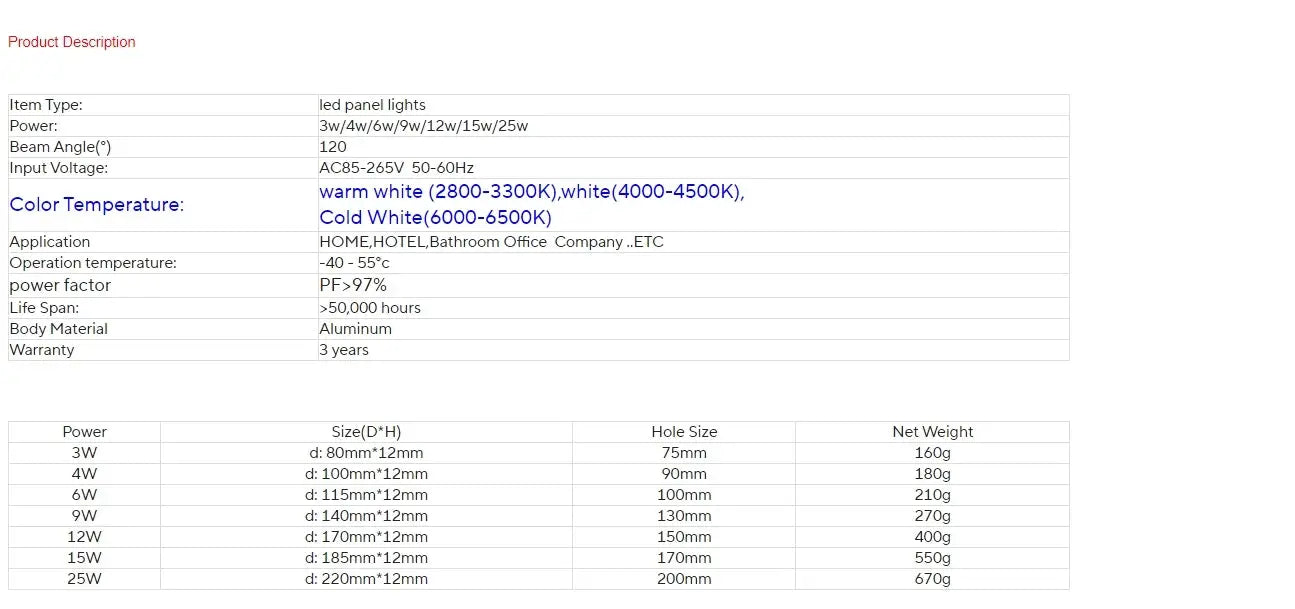
Task: Click the 'led panel lights' value
Action: [372, 105]
